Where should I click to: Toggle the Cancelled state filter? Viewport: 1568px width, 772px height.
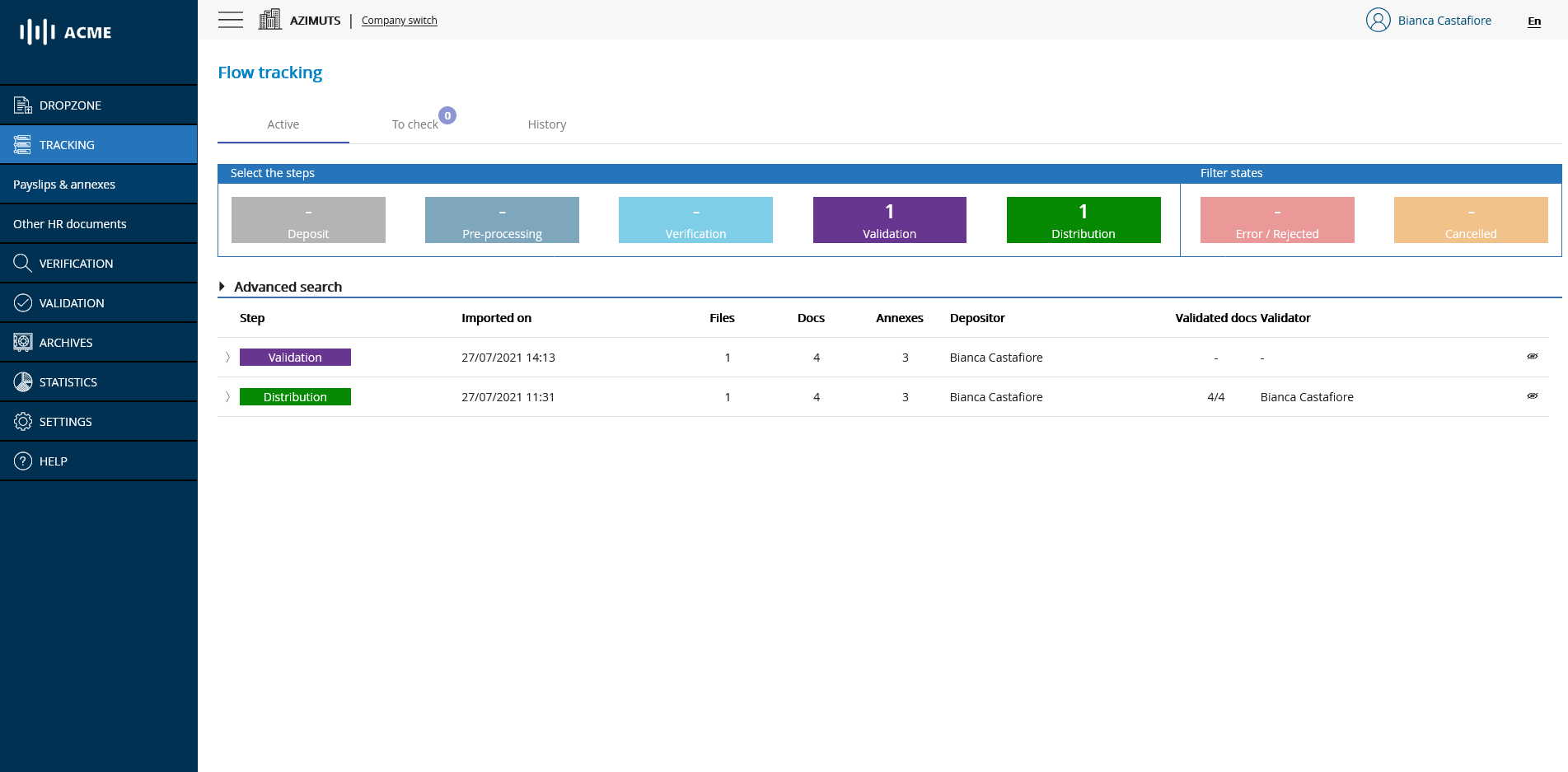[1470, 220]
